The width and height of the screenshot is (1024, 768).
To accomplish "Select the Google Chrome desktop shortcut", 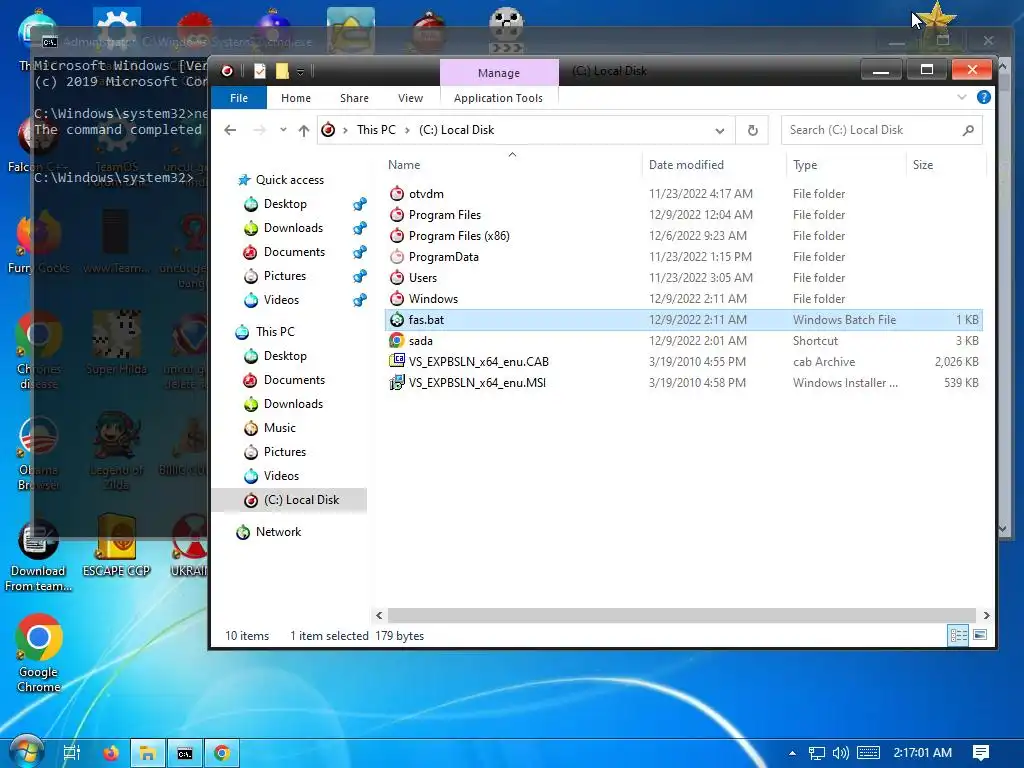I will (x=39, y=653).
